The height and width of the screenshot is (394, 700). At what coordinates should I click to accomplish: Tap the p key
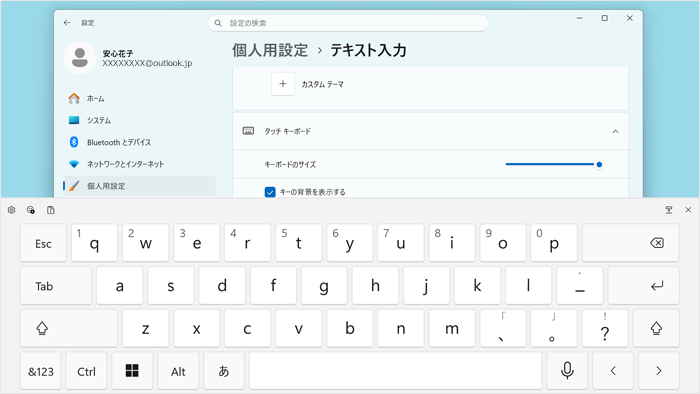pos(554,243)
